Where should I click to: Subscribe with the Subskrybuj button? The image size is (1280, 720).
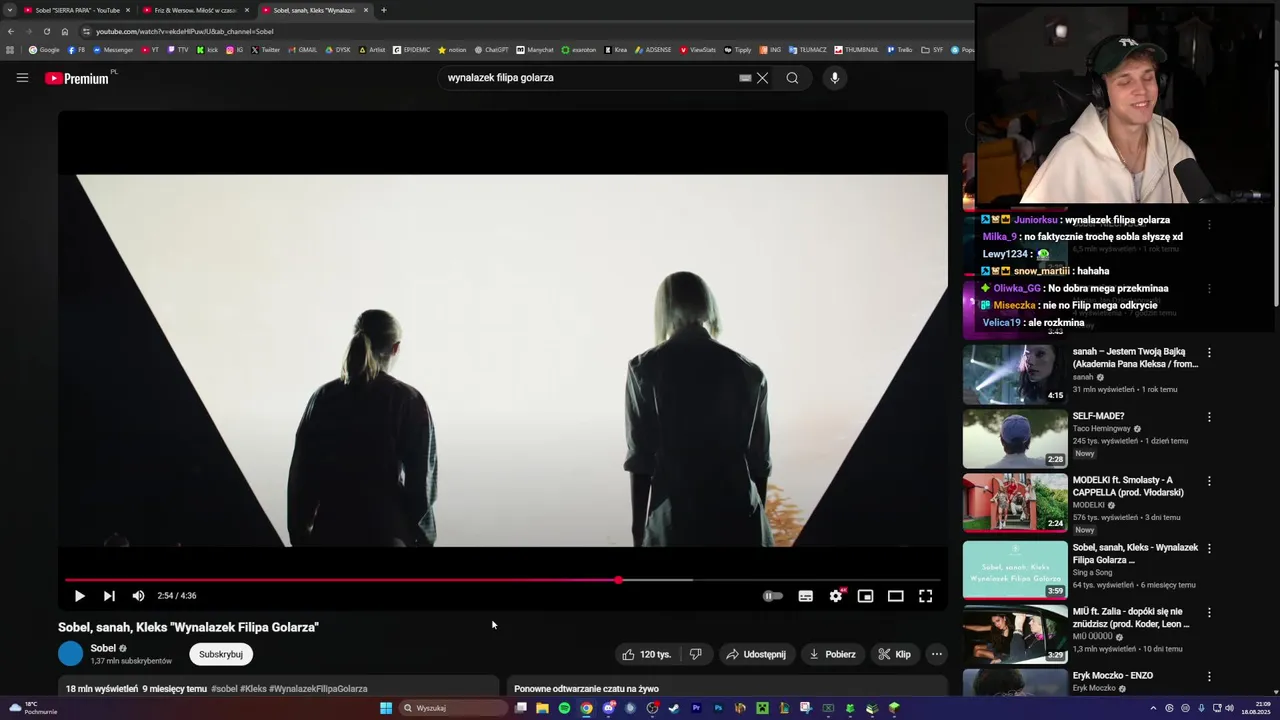[x=221, y=654]
